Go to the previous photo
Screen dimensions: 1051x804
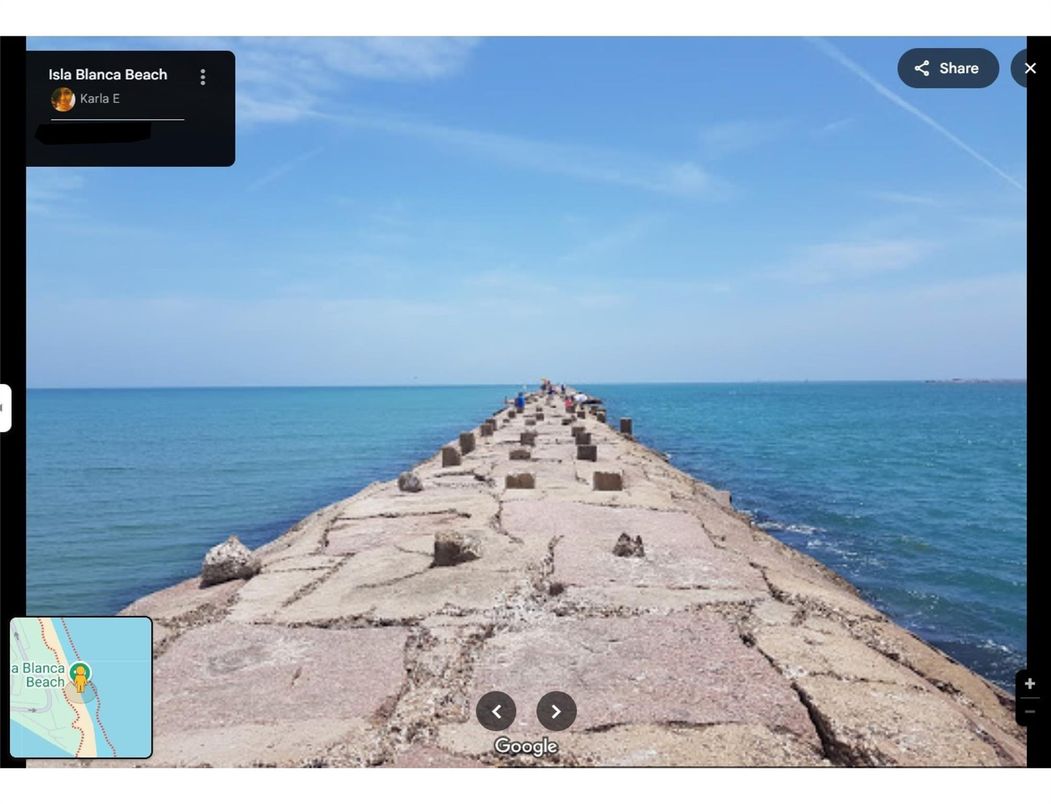pos(496,711)
